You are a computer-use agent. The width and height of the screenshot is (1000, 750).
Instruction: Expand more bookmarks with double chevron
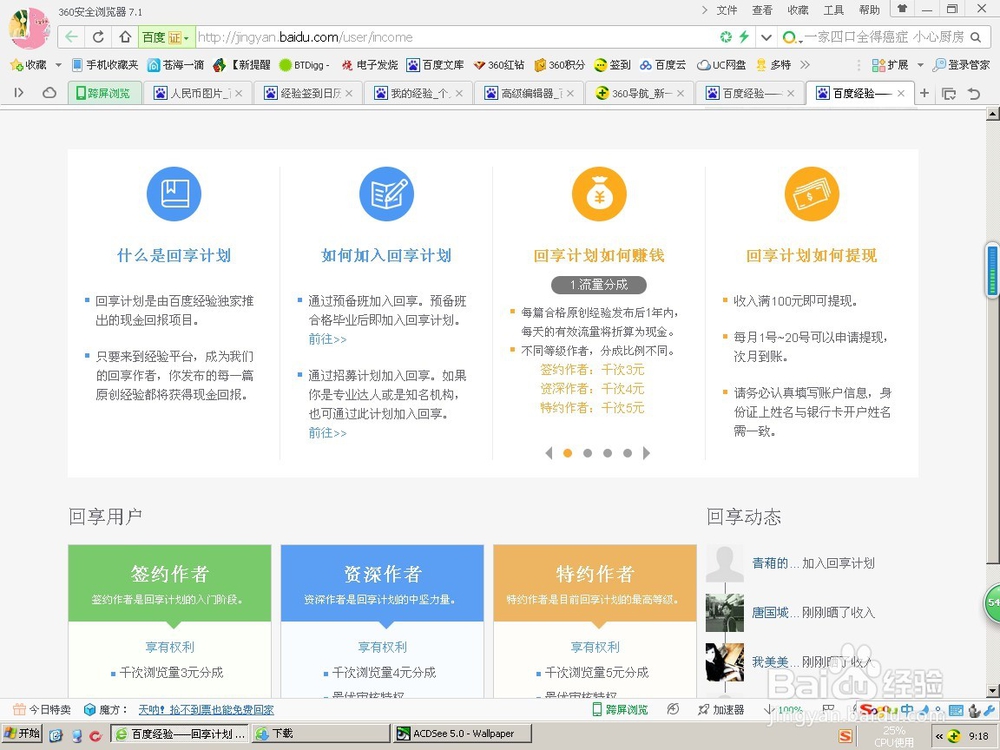pyautogui.click(x=805, y=65)
